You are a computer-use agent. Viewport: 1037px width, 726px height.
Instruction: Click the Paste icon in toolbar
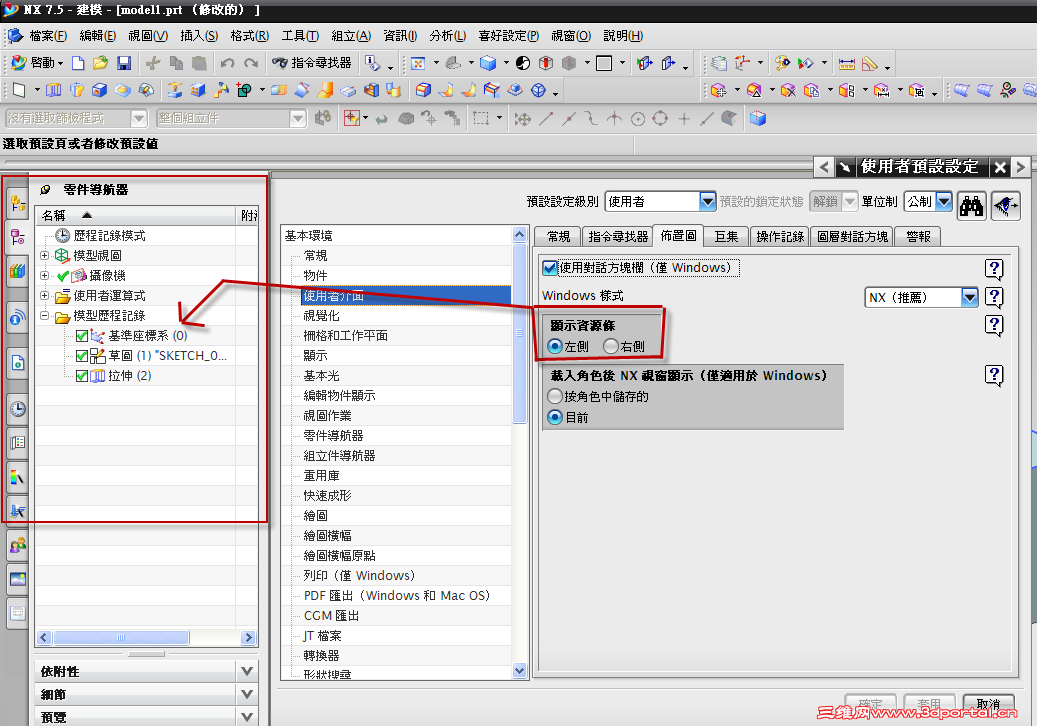point(199,63)
